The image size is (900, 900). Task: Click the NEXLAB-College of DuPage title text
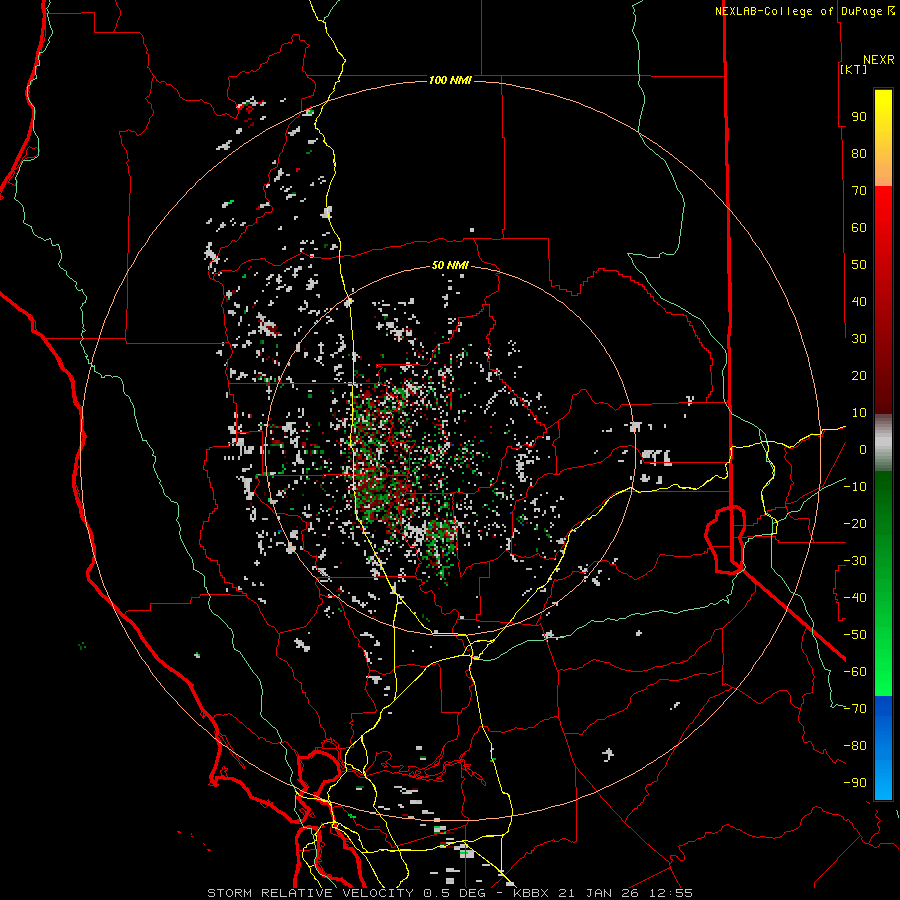[x=798, y=11]
